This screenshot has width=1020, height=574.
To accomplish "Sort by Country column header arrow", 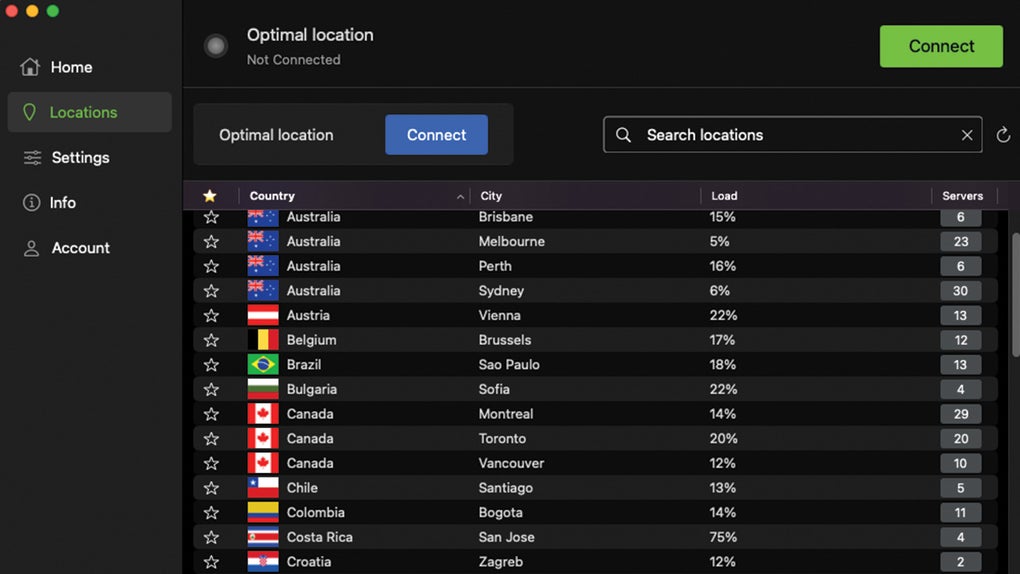I will tap(460, 197).
